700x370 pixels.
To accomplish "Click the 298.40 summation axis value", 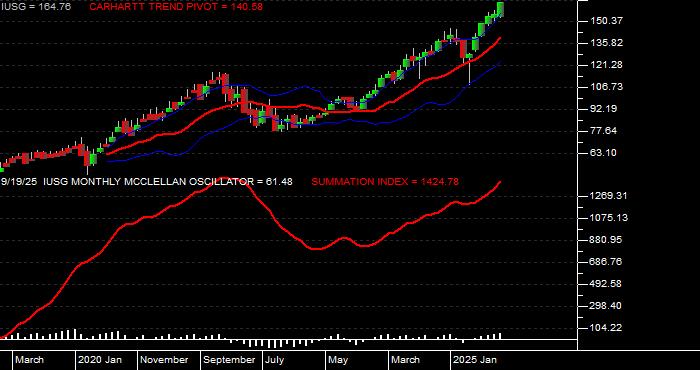I will [x=605, y=306].
